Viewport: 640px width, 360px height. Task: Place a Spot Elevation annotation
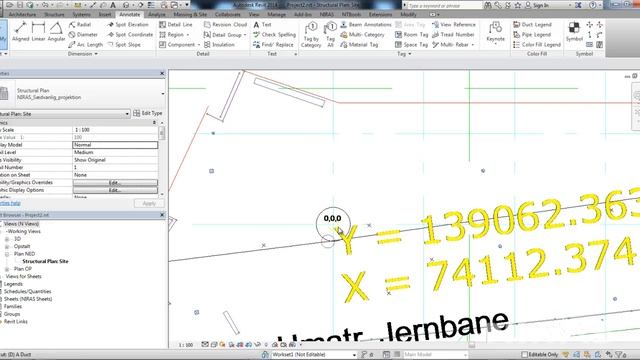tap(128, 24)
